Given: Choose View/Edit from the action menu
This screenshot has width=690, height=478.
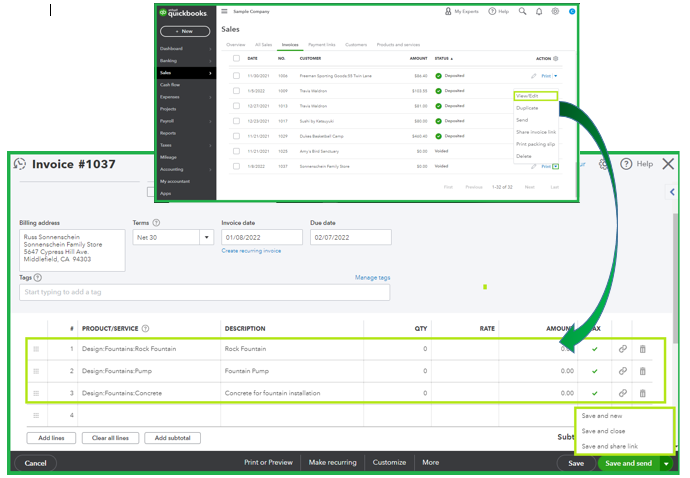Looking at the screenshot, I should pos(536,96).
